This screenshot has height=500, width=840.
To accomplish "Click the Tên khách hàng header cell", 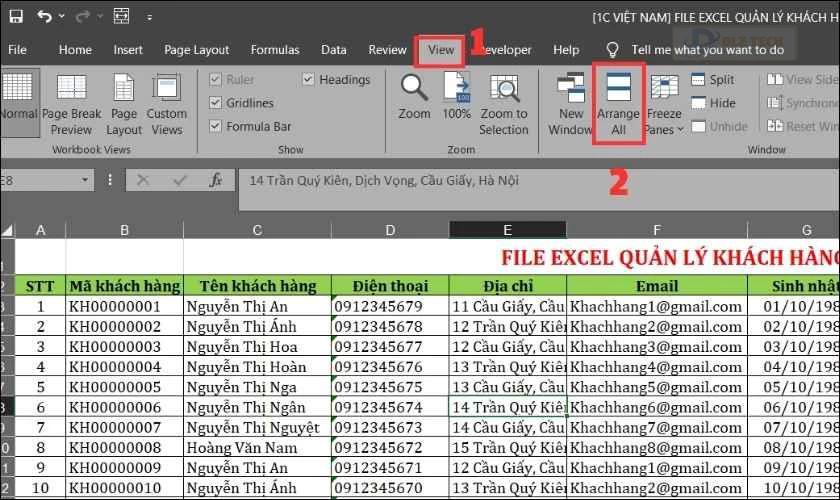I will tap(257, 286).
